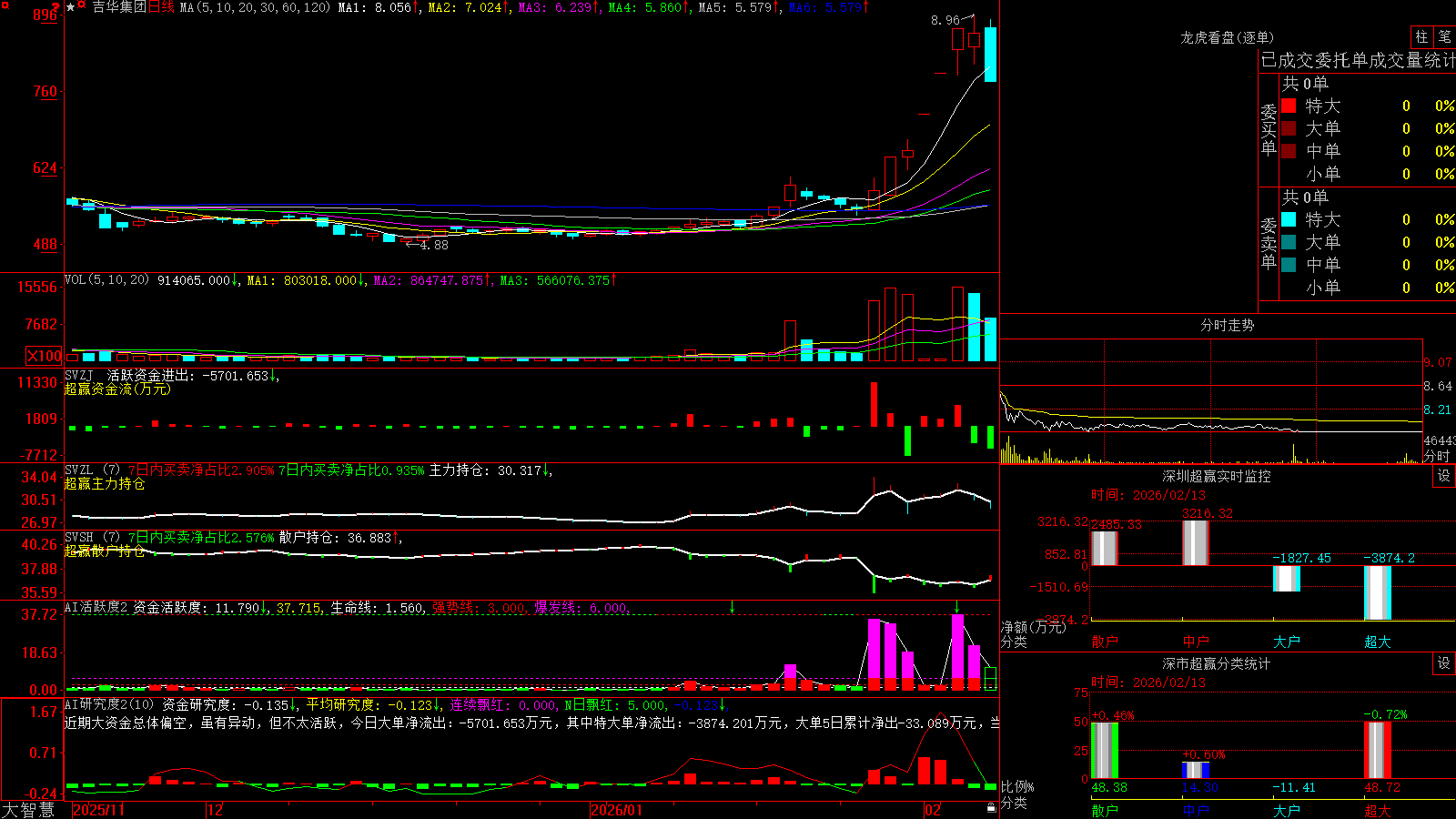
Task: Click the 小单 row under 委卖单
Action: (x=1368, y=288)
